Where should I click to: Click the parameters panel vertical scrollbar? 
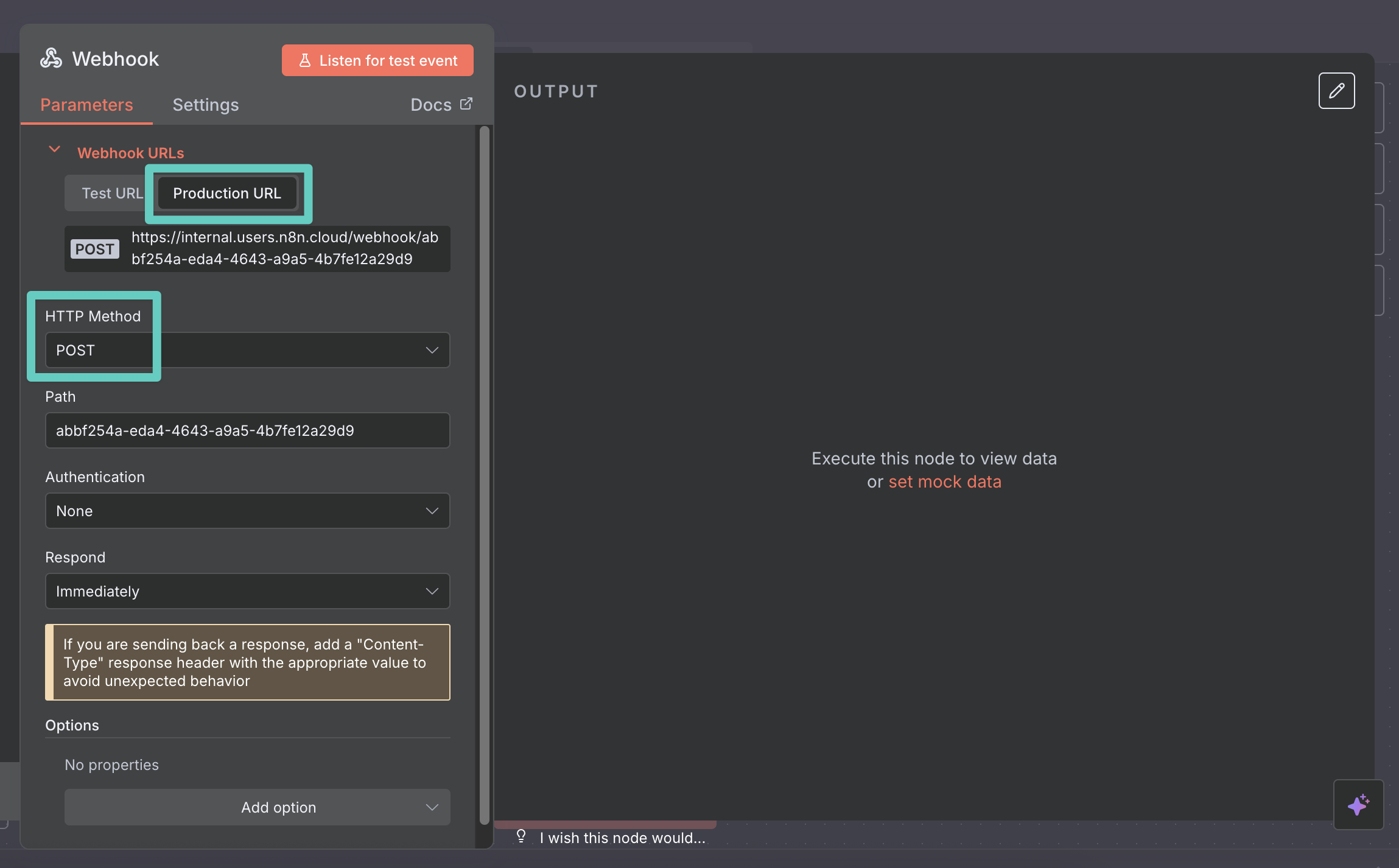(485, 475)
